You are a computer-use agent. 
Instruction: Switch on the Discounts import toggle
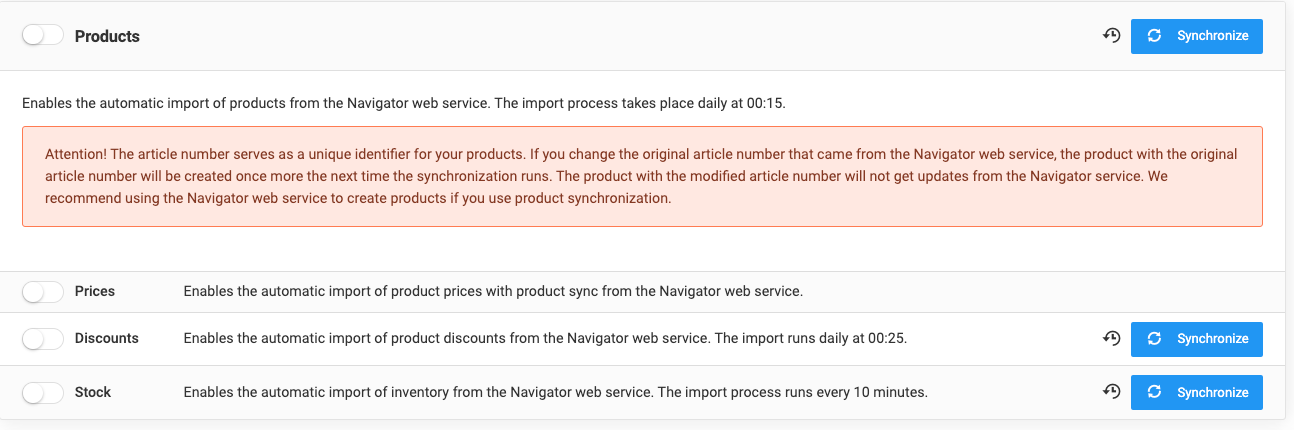tap(42, 339)
